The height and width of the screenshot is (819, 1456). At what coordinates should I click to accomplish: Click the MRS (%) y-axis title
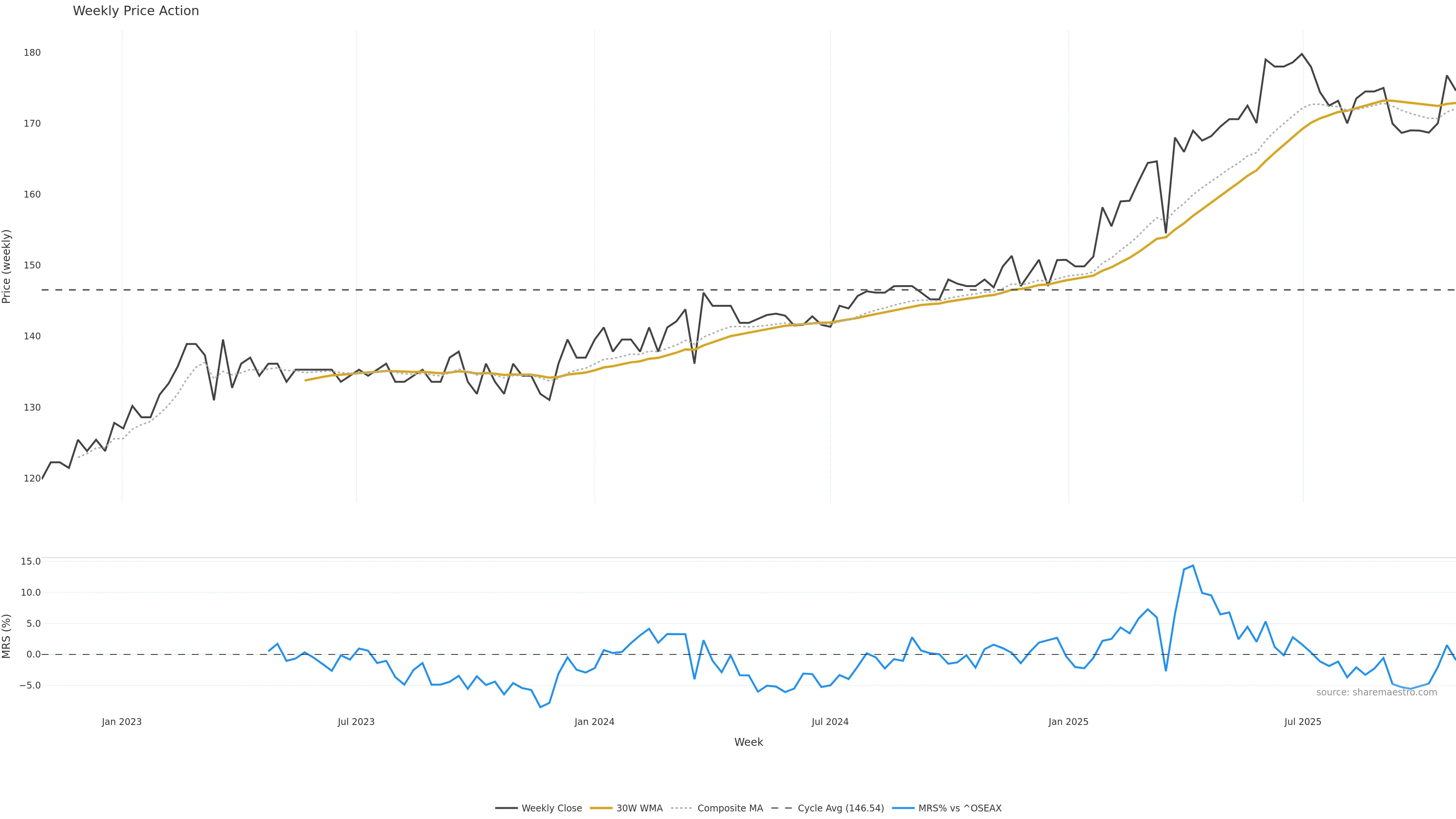[x=7, y=636]
